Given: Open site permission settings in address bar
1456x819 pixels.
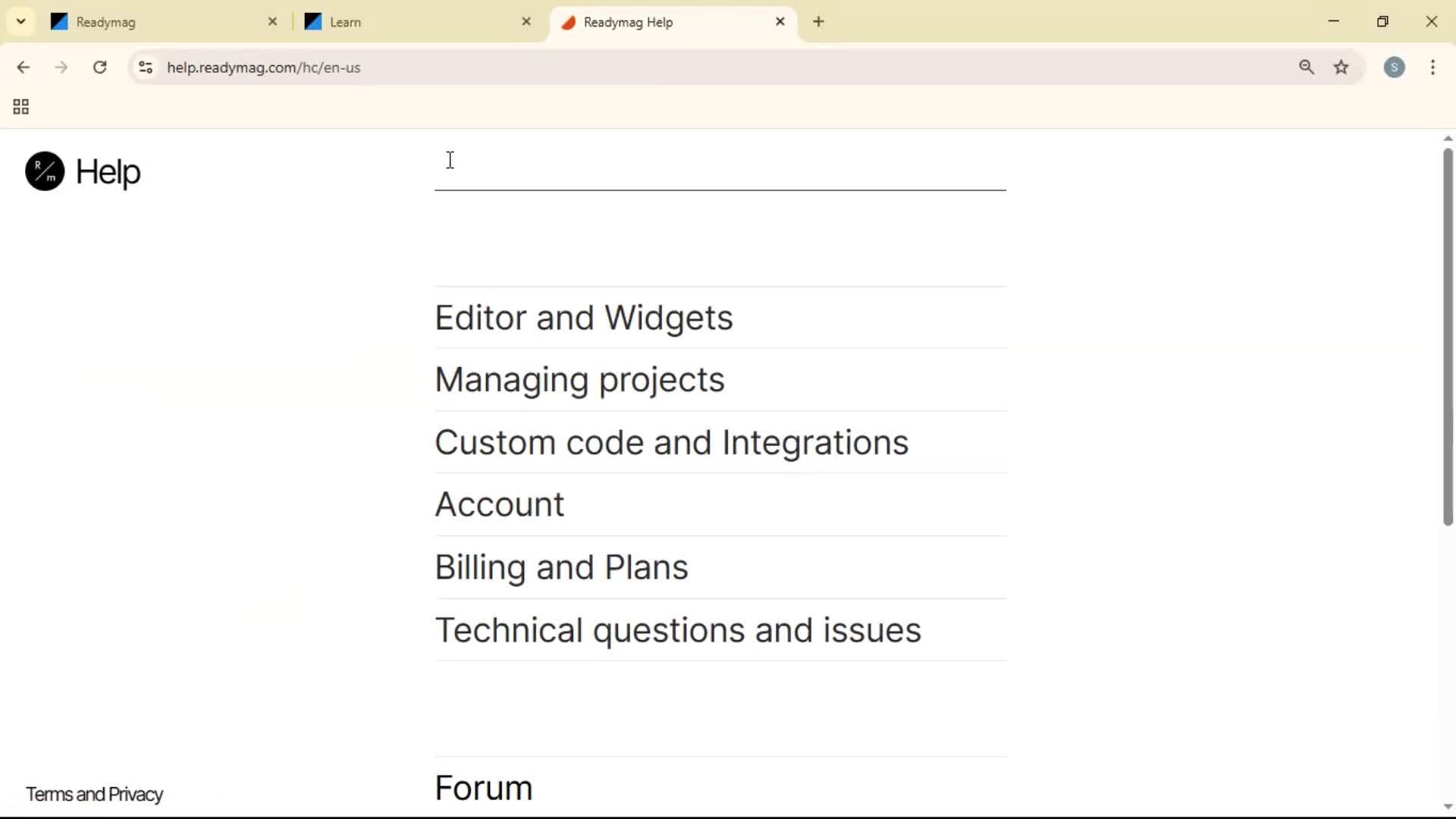Looking at the screenshot, I should [x=146, y=67].
